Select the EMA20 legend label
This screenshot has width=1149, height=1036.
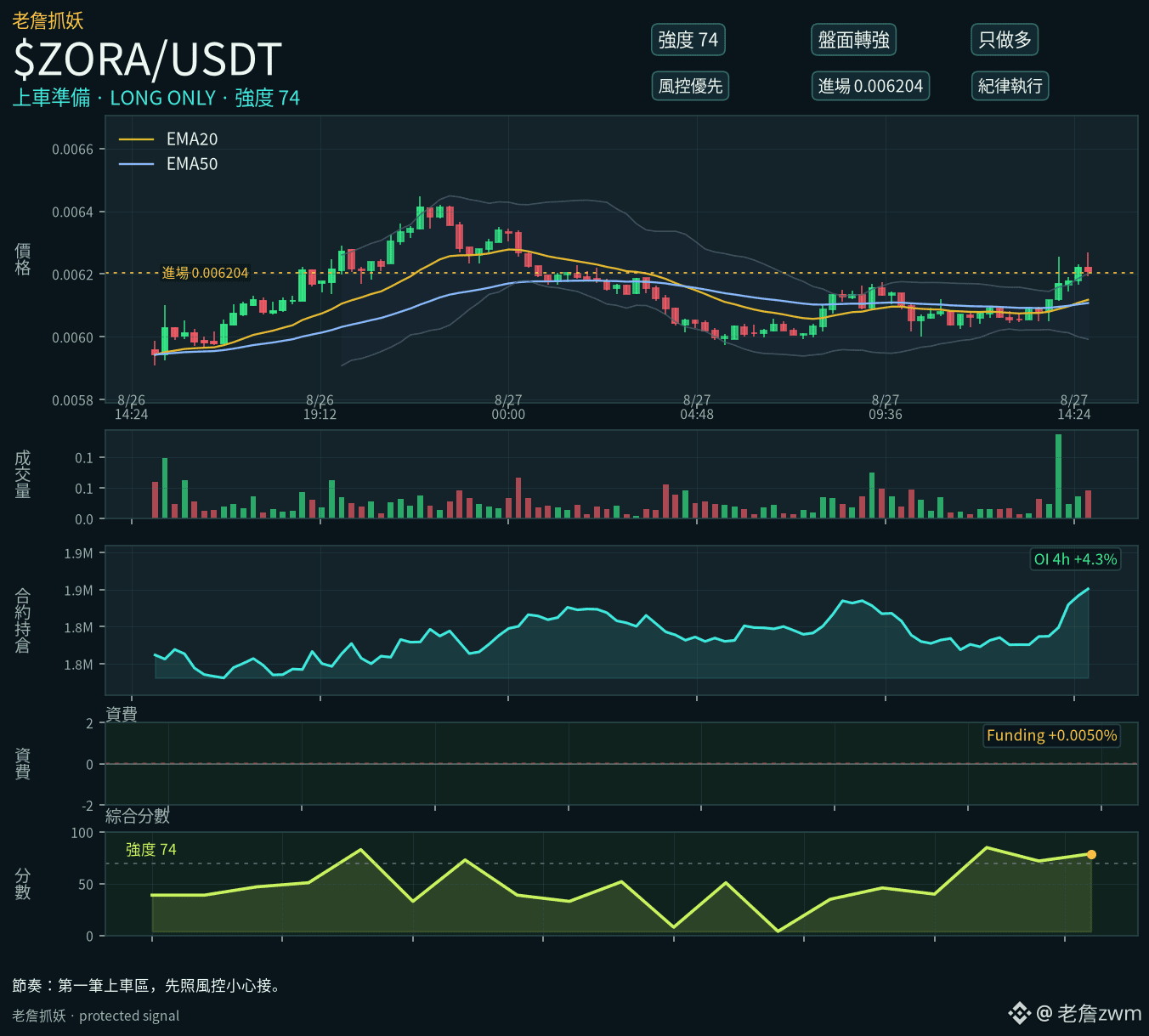pos(192,139)
